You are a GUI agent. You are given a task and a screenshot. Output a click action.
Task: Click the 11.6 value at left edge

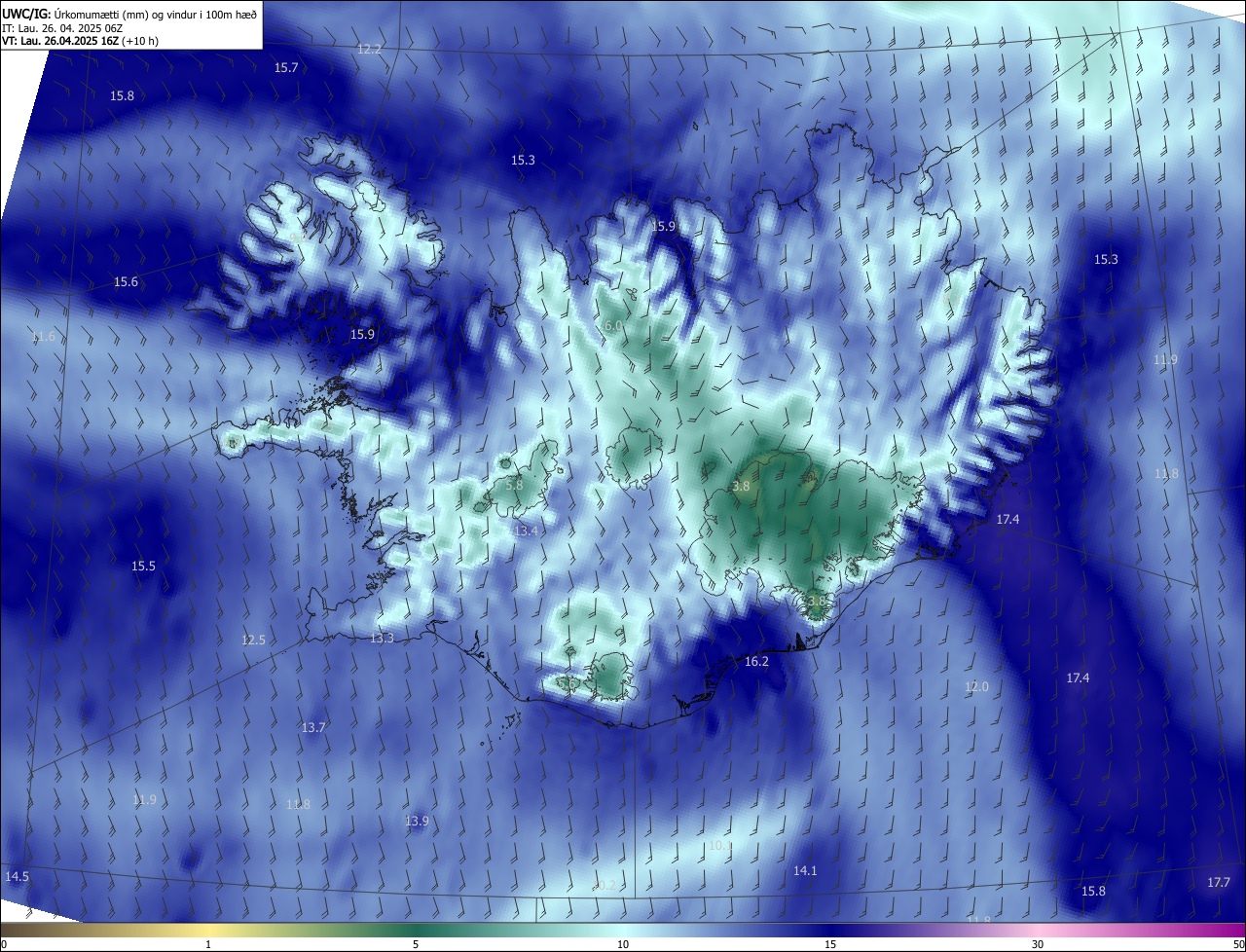click(43, 337)
